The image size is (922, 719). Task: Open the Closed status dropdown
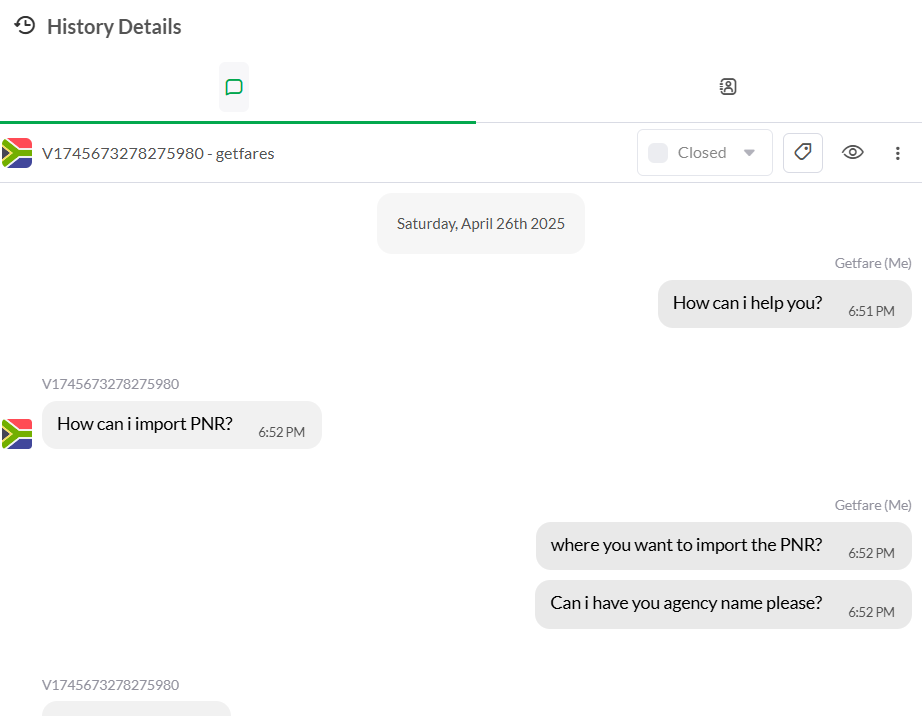(x=704, y=153)
